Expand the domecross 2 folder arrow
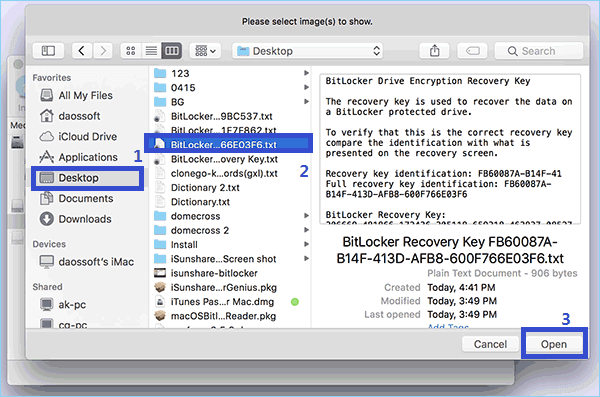This screenshot has height=397, width=600. coord(306,230)
